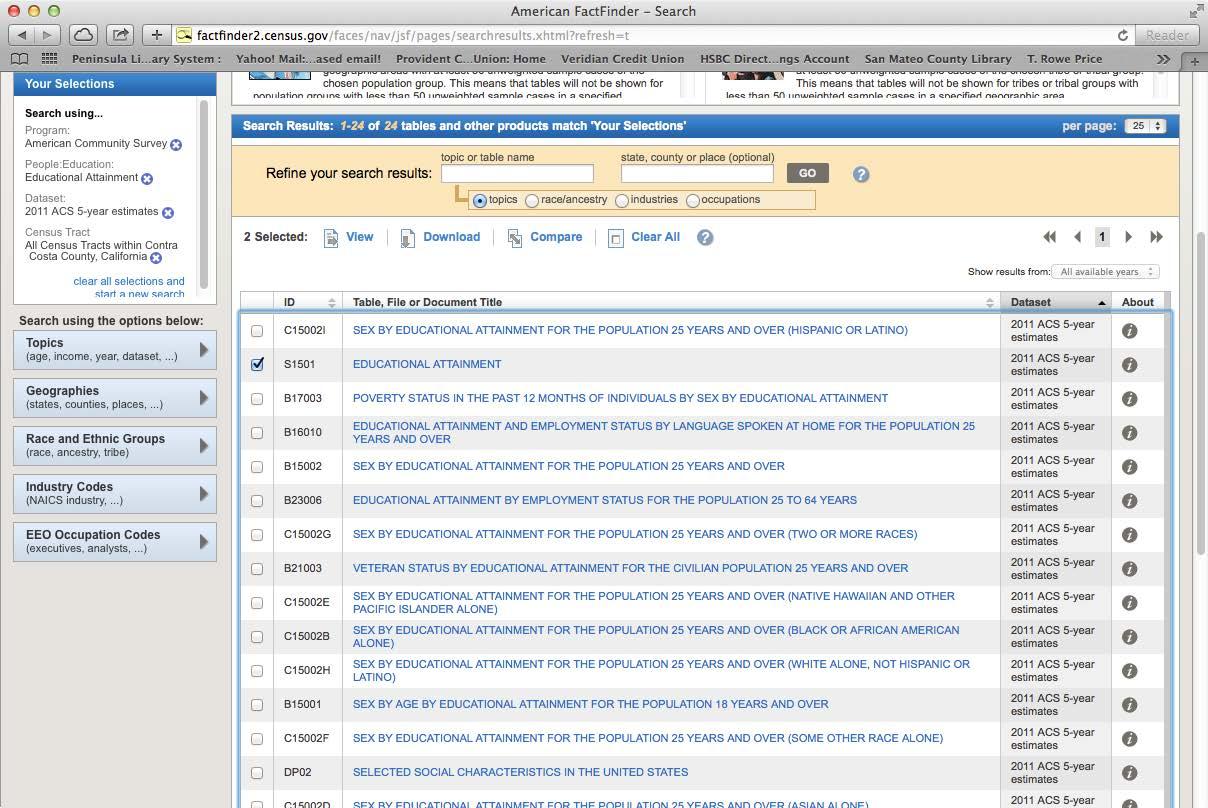
Task: Uncheck the S1501 Educational Attainment checkbox
Action: tap(257, 365)
